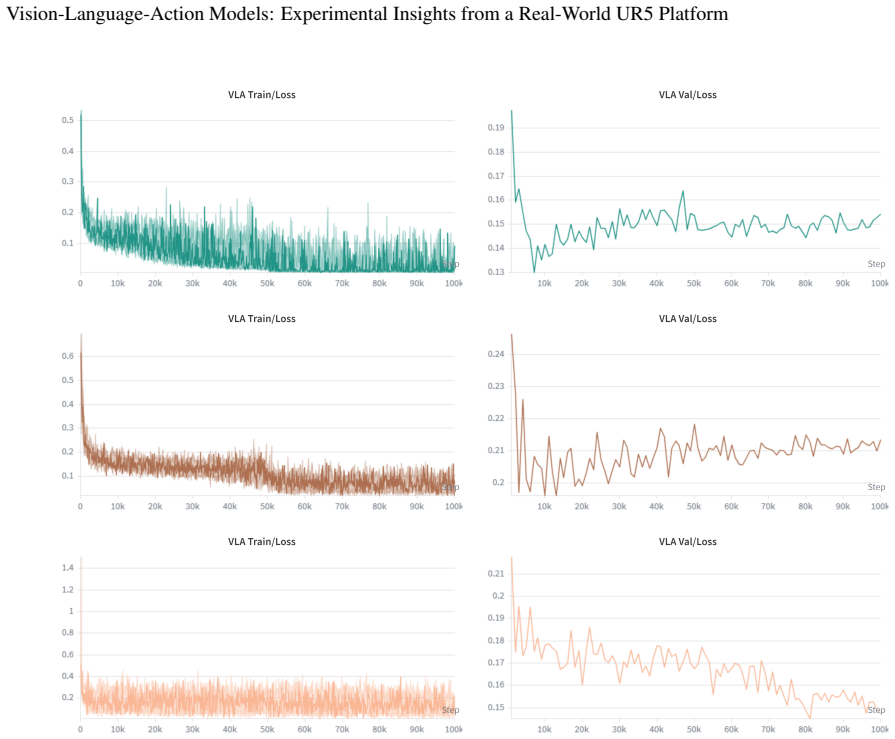The height and width of the screenshot is (739, 895).
Task: Click the brown VLA Train/Loss chart title
Action: click(x=261, y=318)
